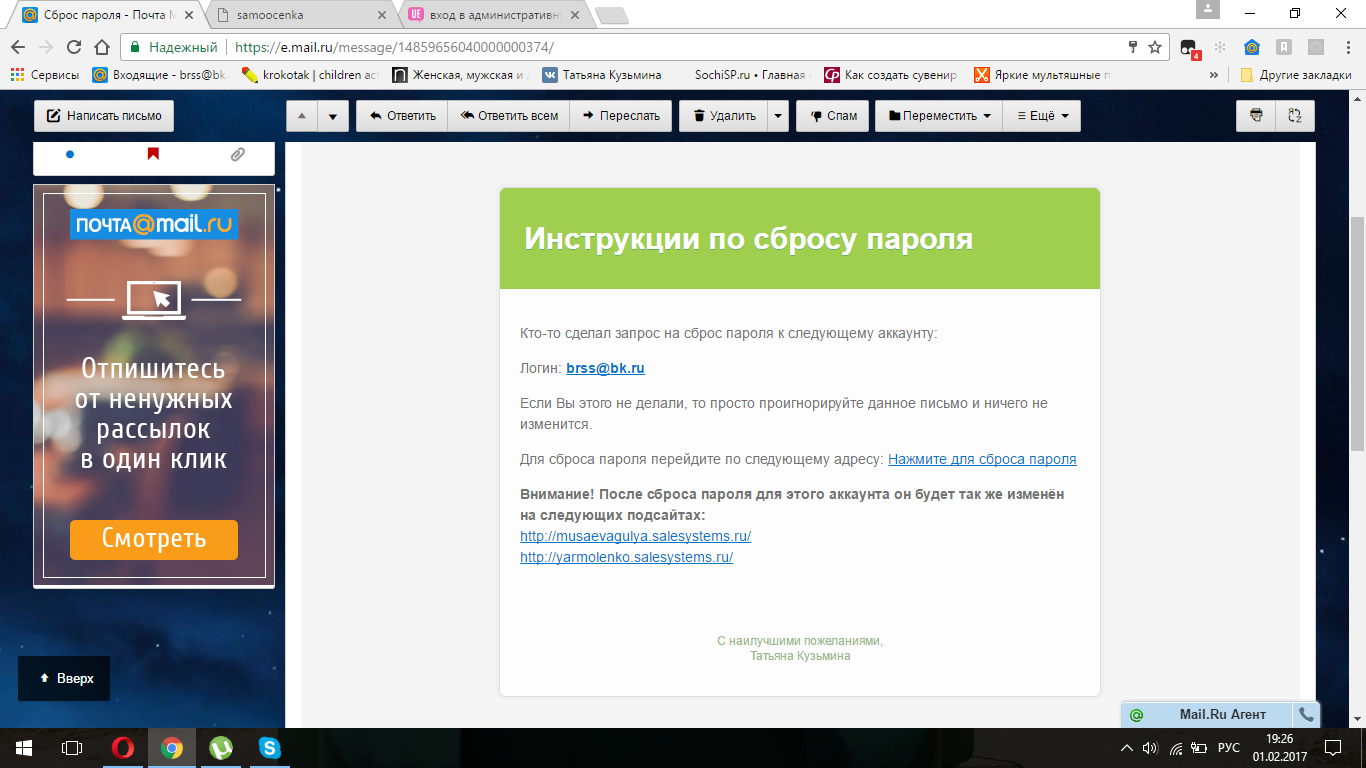Click the browser home icon
Screen dimensions: 1366x768
coord(101,47)
